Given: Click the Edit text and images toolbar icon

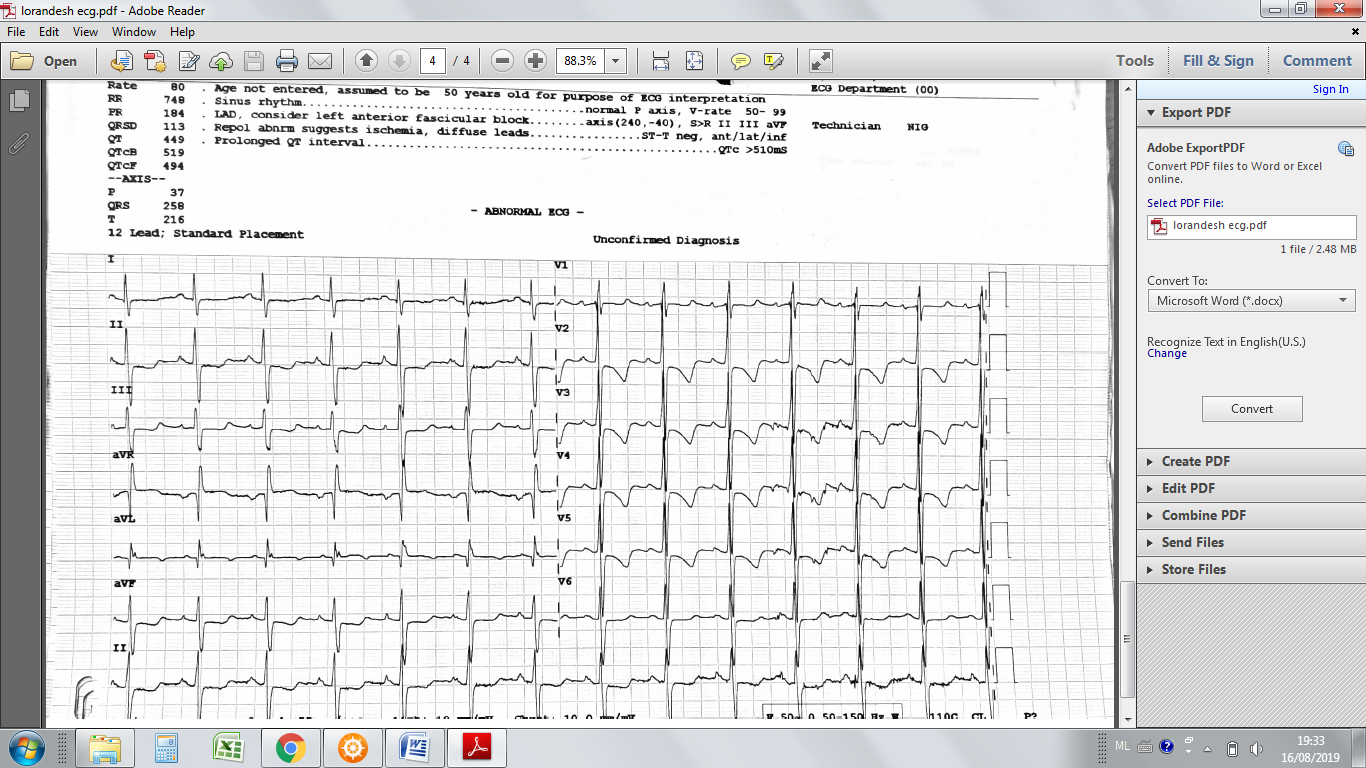Looking at the screenshot, I should click(188, 61).
